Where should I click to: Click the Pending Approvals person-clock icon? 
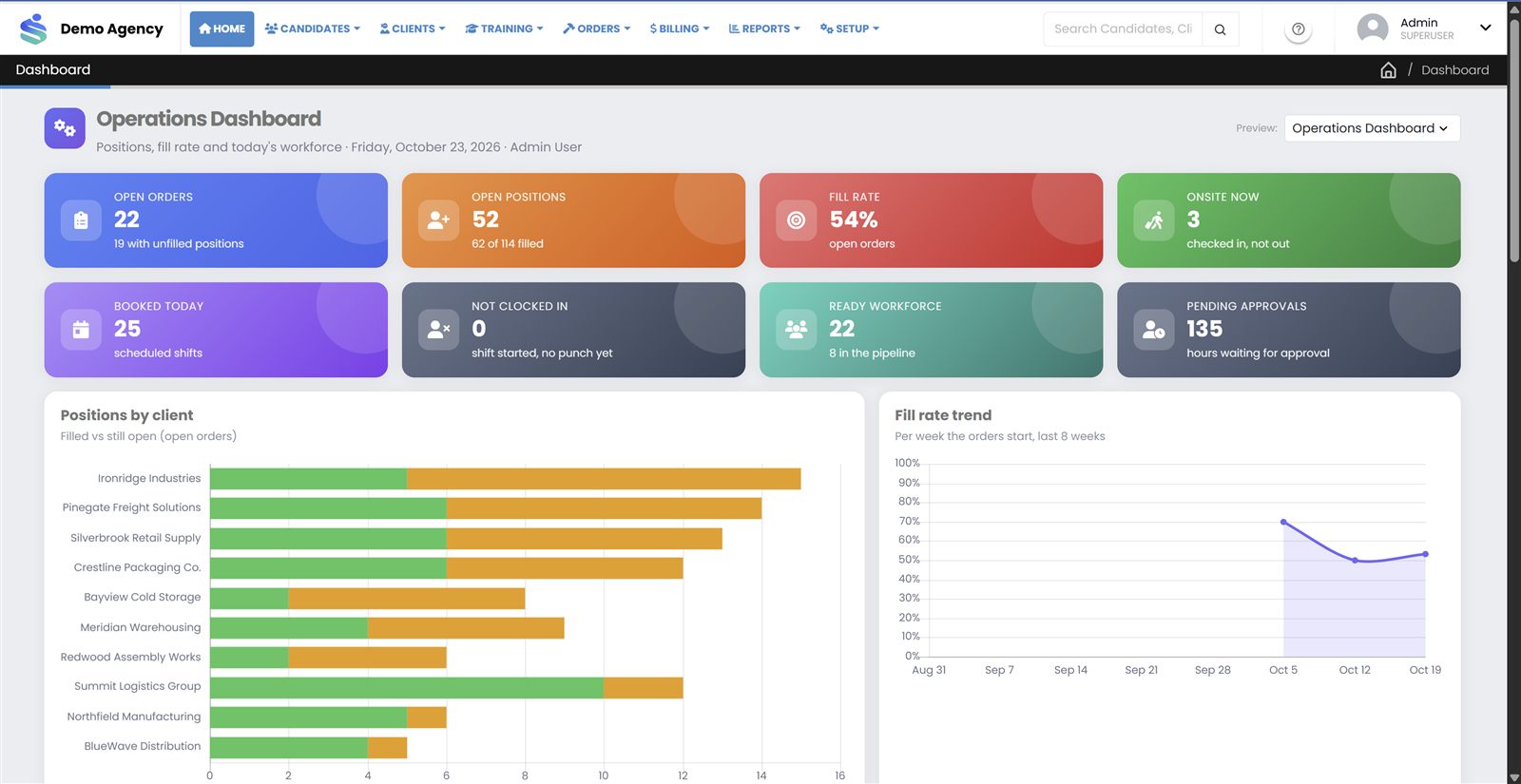(1153, 330)
